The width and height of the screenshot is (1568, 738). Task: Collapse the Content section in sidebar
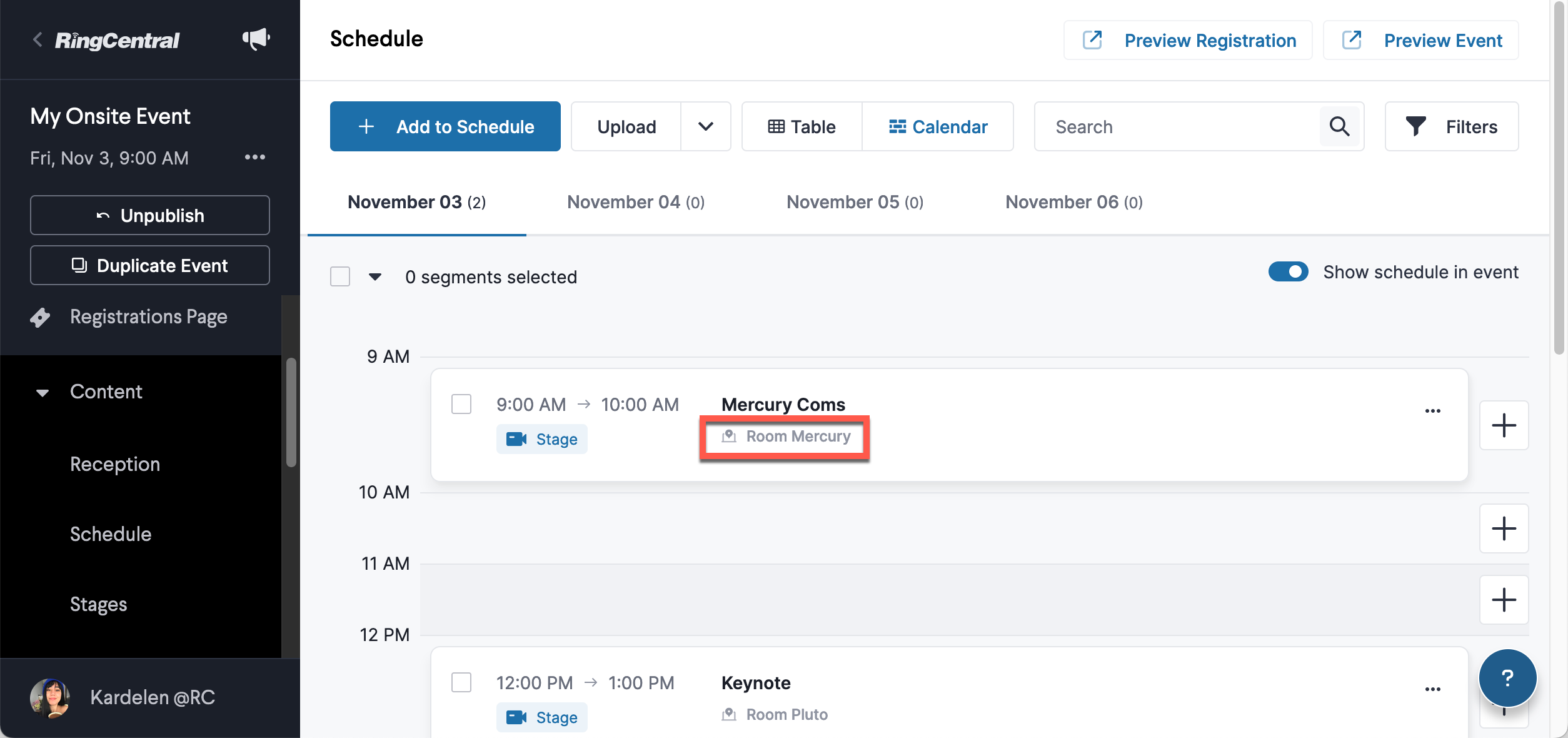point(43,393)
